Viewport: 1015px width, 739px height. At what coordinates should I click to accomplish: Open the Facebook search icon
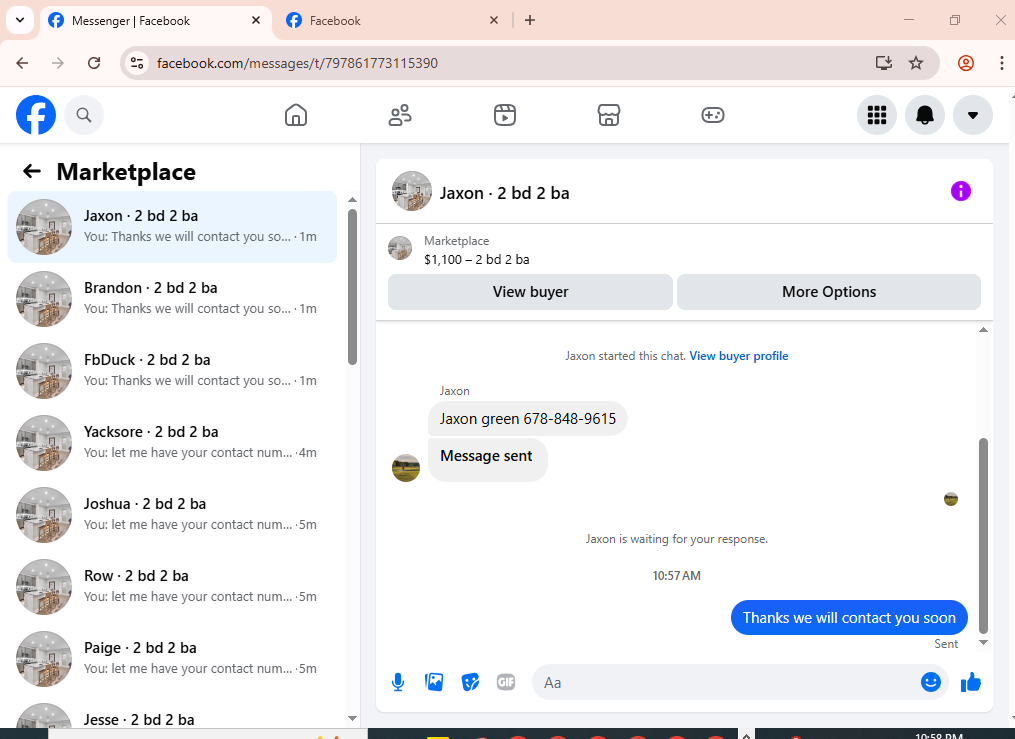pyautogui.click(x=84, y=115)
